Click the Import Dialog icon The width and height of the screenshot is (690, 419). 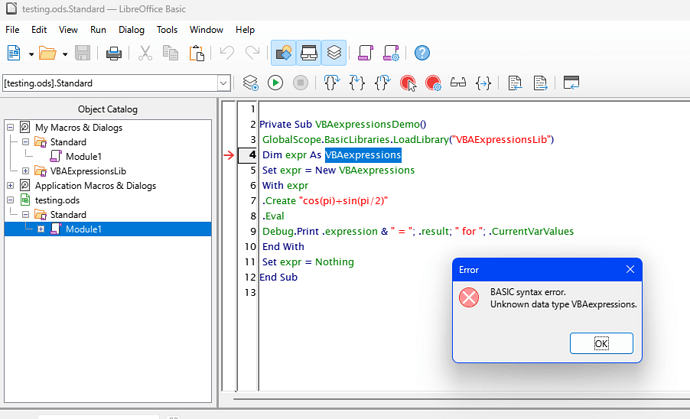point(571,83)
